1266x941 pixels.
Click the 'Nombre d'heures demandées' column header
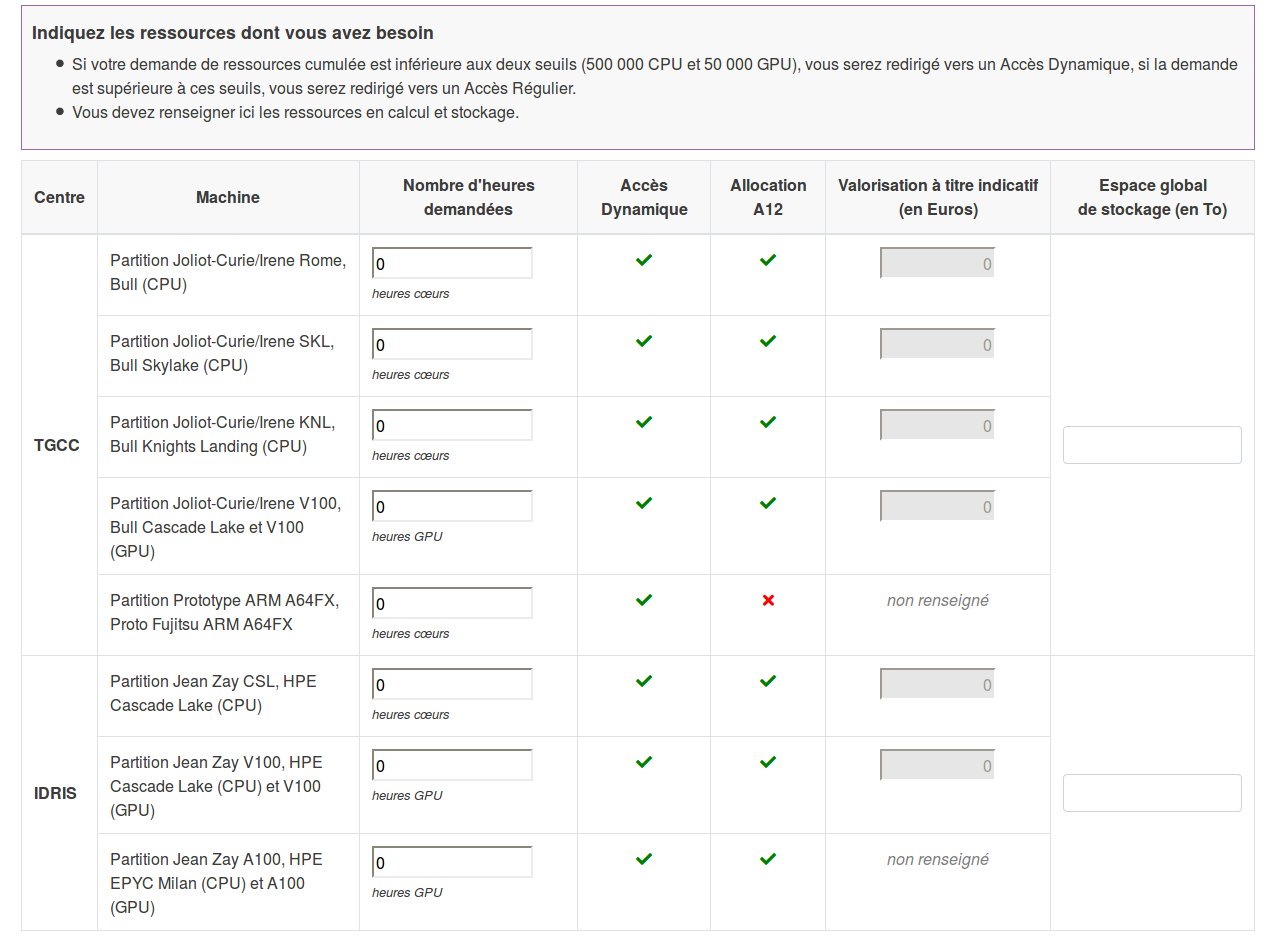point(468,197)
